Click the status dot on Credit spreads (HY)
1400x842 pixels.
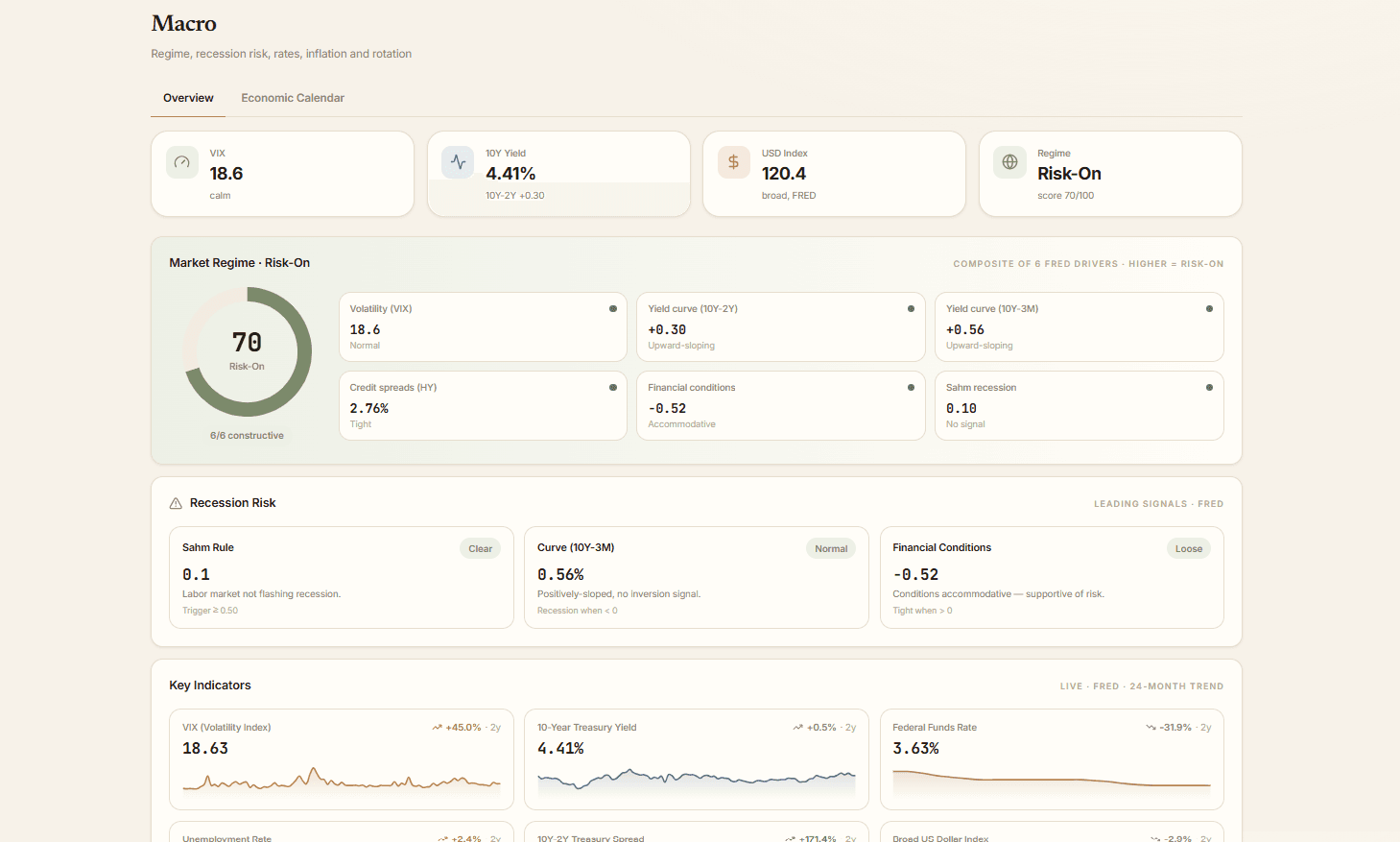613,388
